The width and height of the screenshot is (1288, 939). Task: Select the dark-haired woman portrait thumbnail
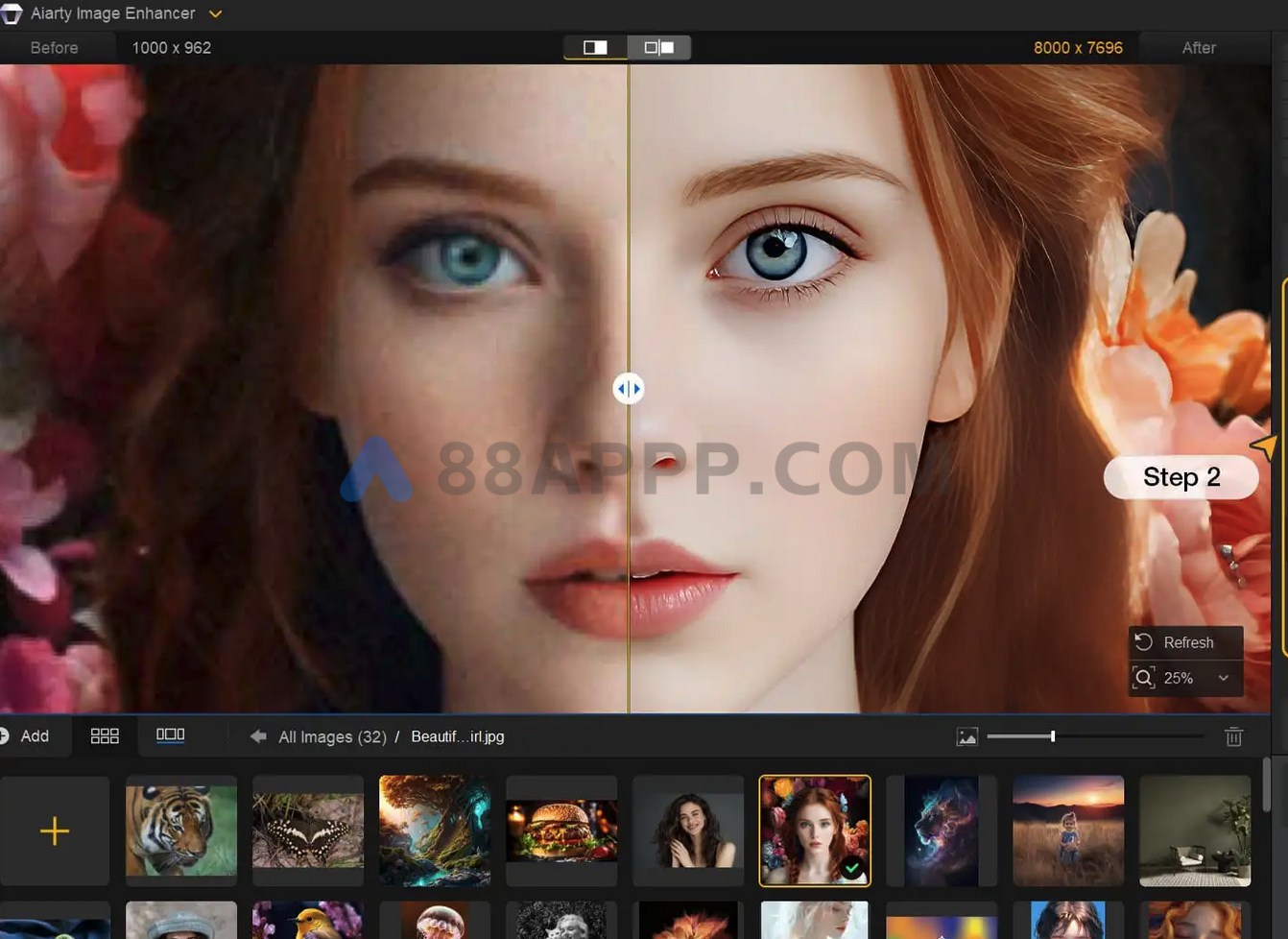(688, 831)
